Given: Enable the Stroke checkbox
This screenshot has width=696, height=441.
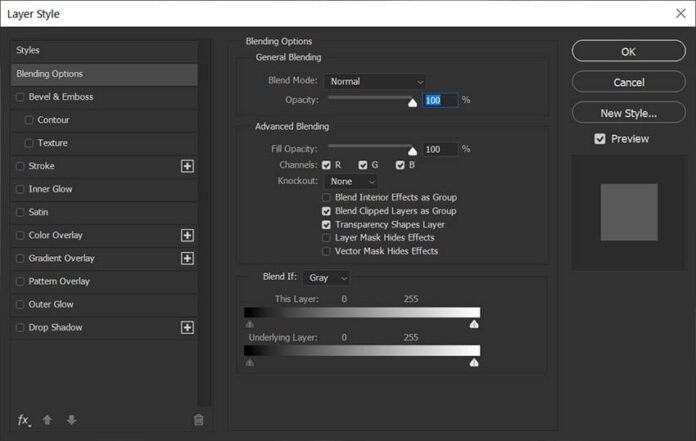Looking at the screenshot, I should 20,166.
